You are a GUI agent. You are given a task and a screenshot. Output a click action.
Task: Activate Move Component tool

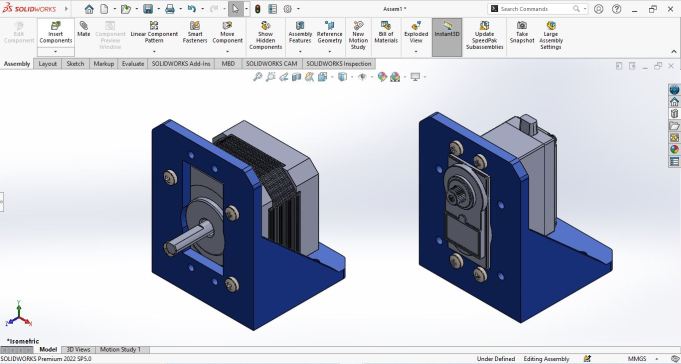[228, 32]
